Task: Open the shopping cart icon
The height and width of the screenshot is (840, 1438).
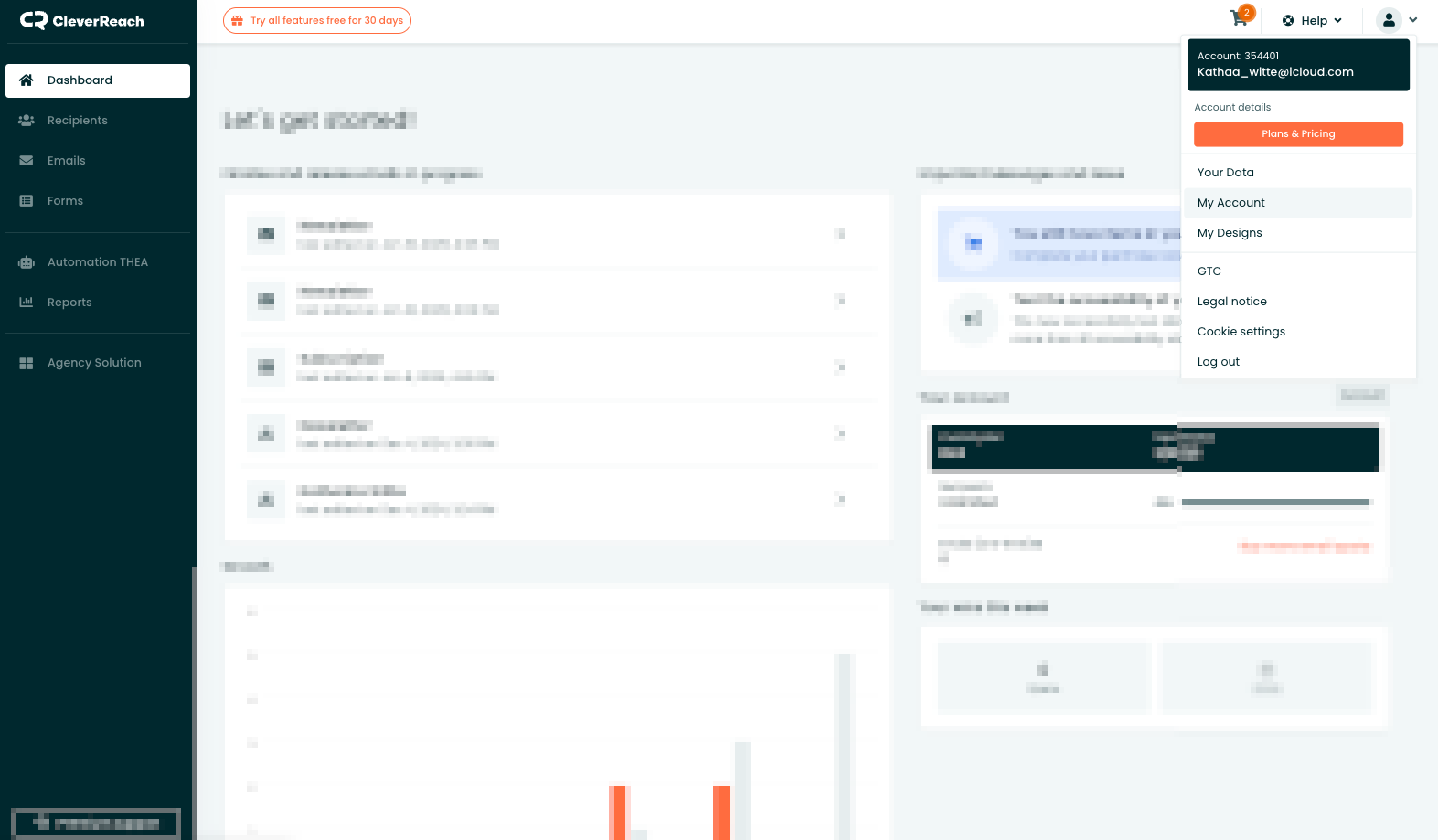Action: tap(1240, 18)
